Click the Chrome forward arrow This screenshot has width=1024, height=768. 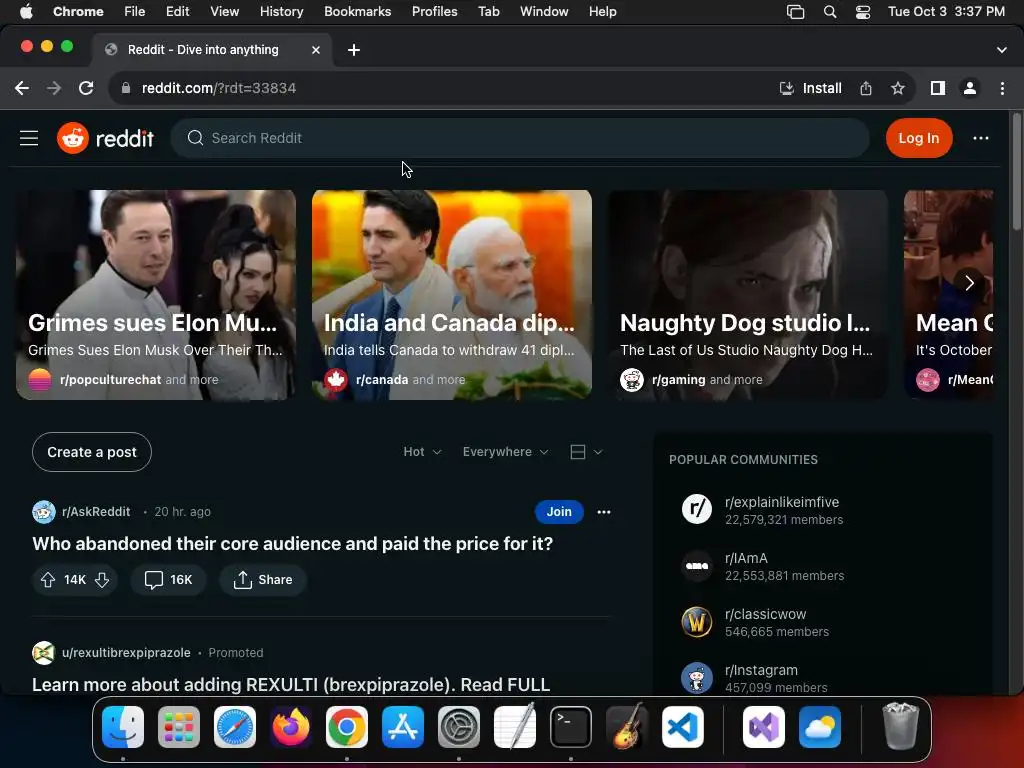(54, 88)
